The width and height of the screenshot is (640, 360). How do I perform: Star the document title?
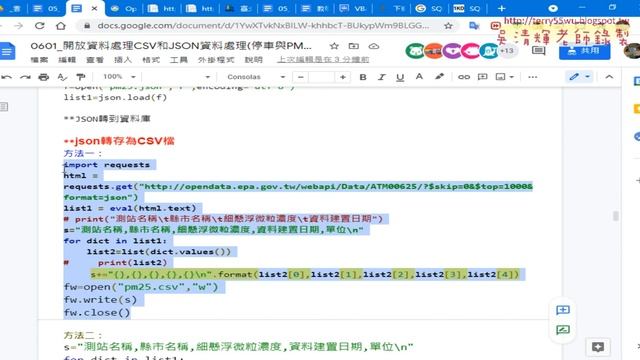click(x=334, y=46)
